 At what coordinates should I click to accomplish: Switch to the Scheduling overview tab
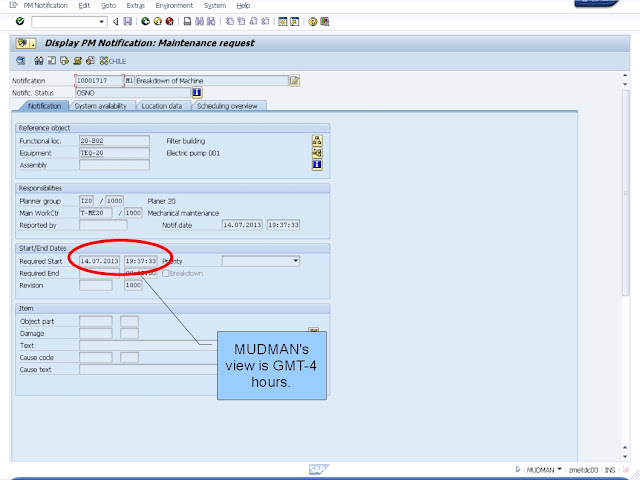tap(227, 106)
